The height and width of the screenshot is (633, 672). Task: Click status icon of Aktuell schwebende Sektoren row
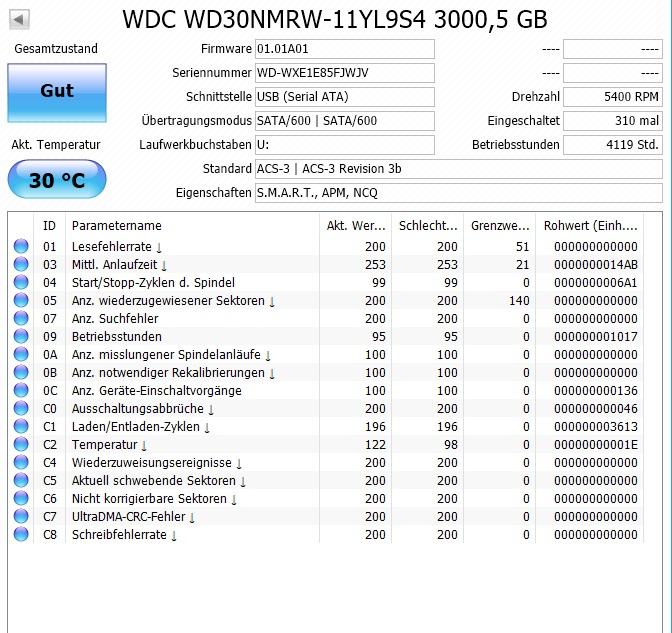click(x=21, y=480)
